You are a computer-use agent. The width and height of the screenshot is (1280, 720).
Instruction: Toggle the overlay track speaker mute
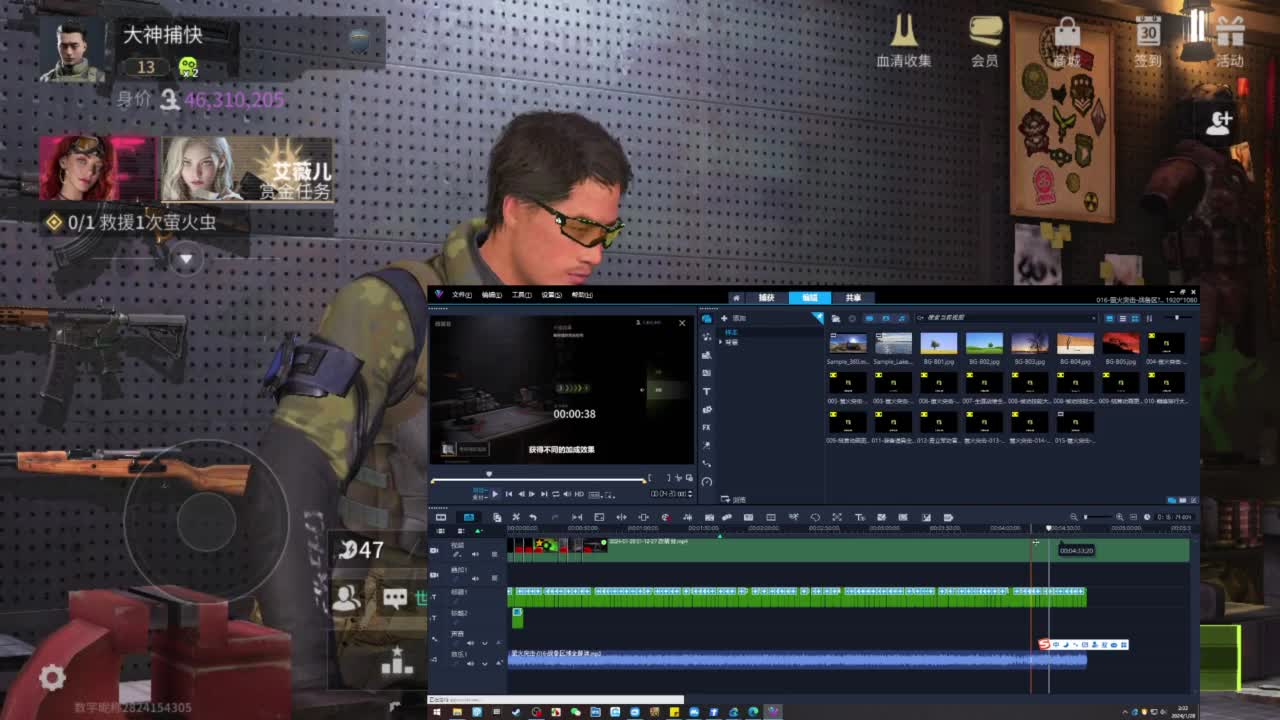coord(475,578)
